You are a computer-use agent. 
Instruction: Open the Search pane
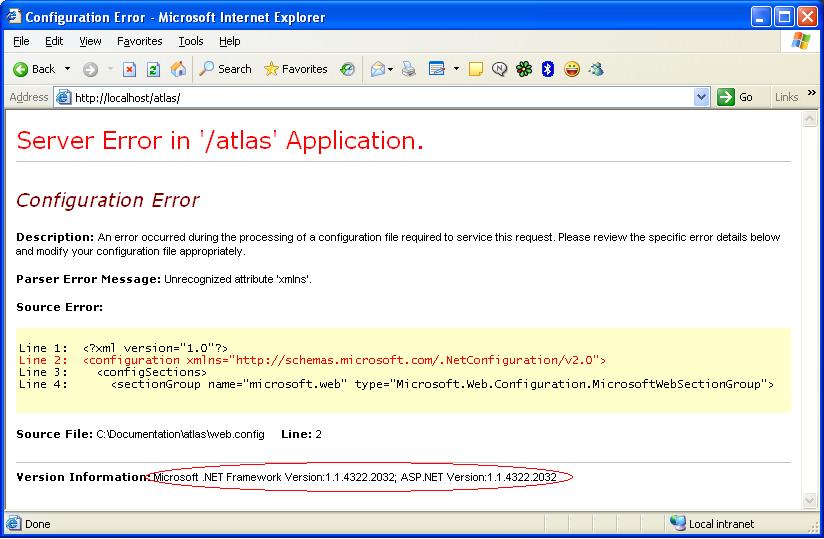pos(225,69)
